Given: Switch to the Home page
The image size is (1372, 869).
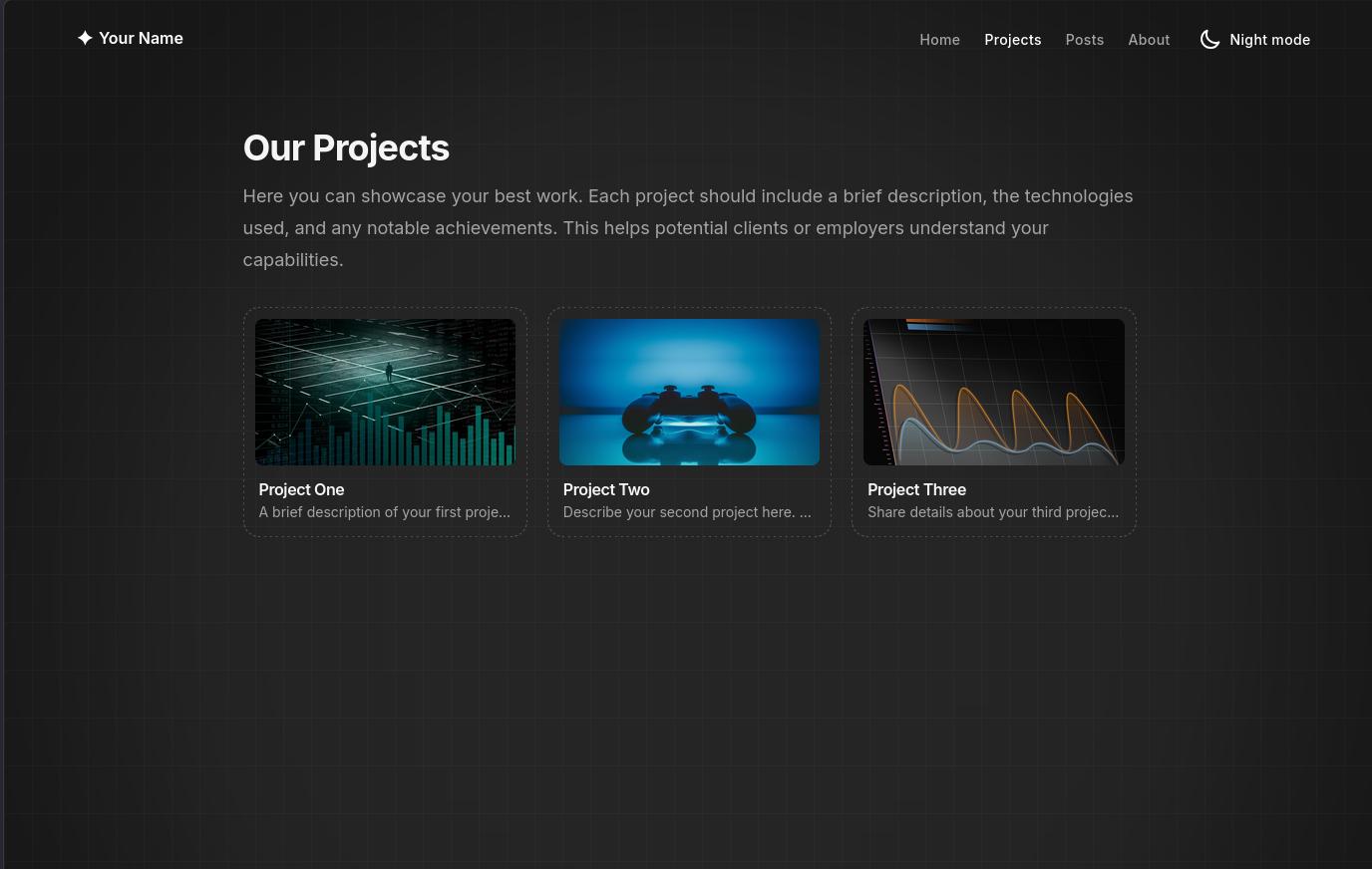Looking at the screenshot, I should [x=939, y=39].
